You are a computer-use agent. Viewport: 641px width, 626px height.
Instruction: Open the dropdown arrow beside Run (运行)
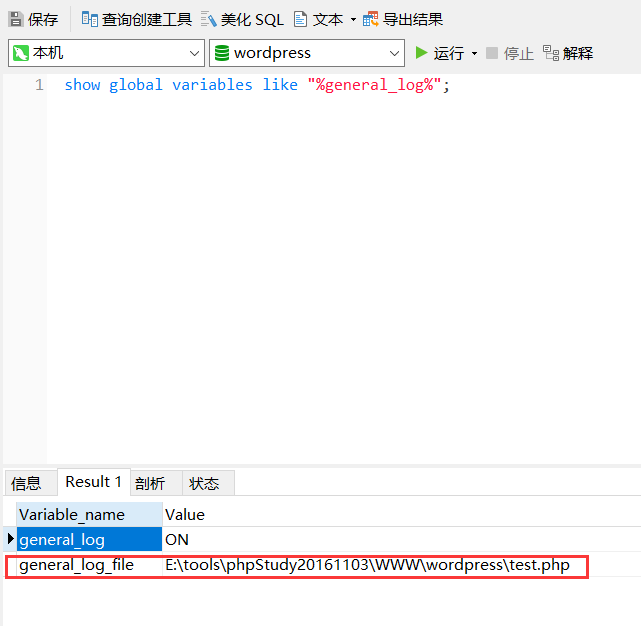click(x=474, y=53)
